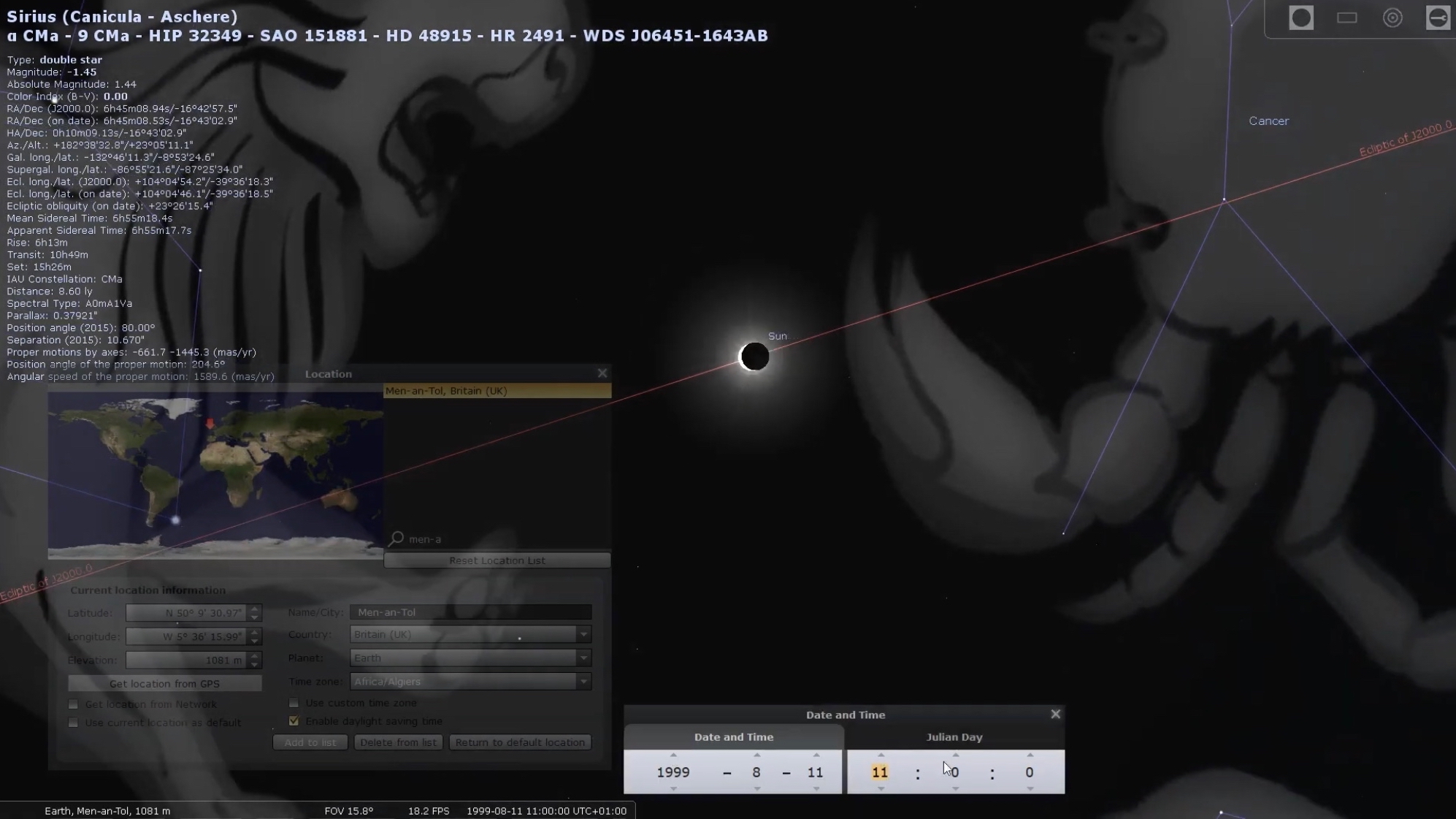
Task: Select the Date and Time tab
Action: (x=733, y=737)
